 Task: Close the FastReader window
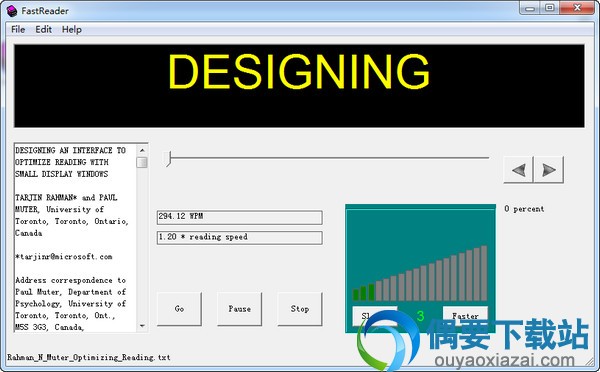(x=577, y=8)
